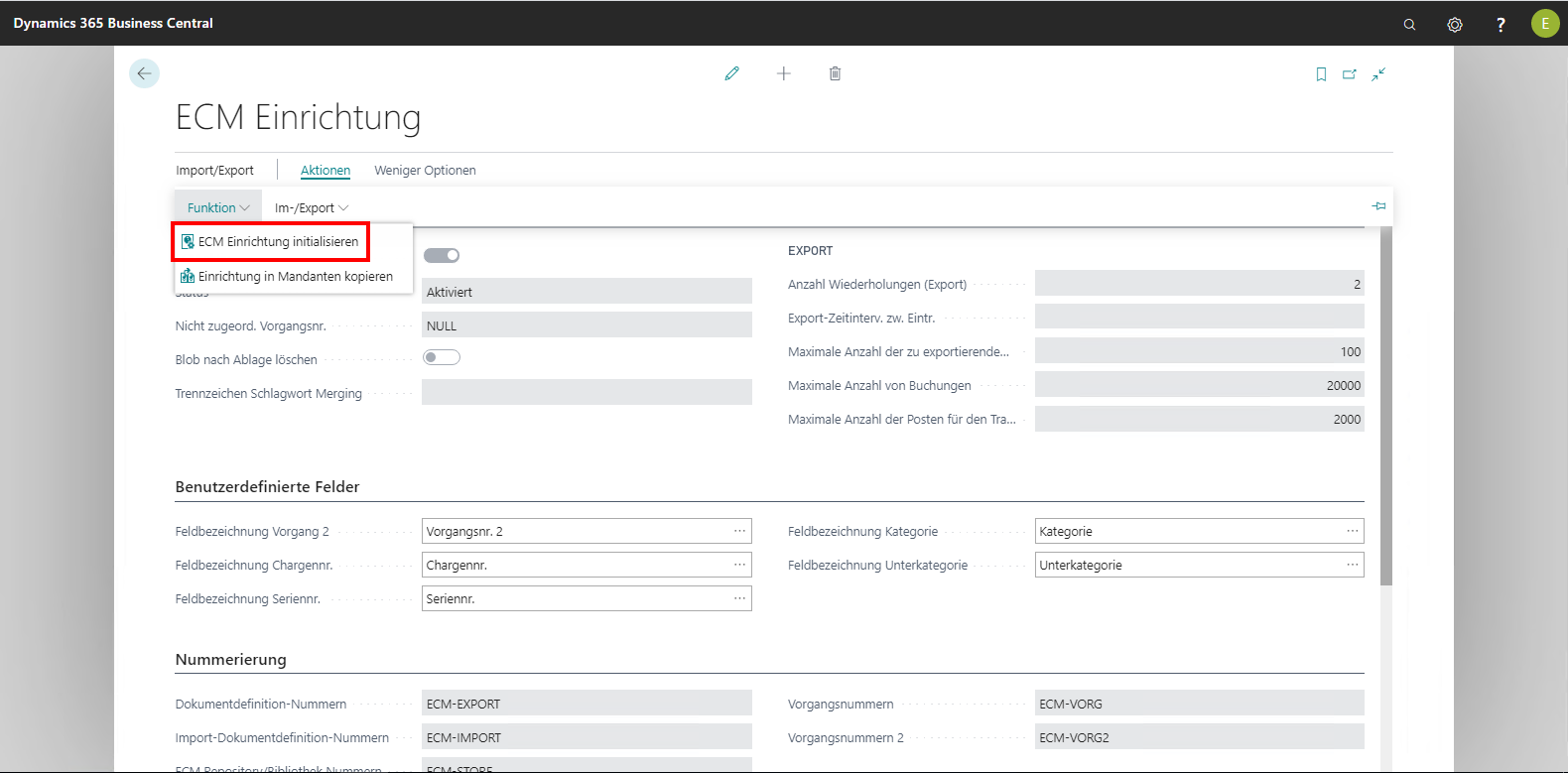Open user account avatar E
This screenshot has height=773, width=1568.
(1545, 23)
